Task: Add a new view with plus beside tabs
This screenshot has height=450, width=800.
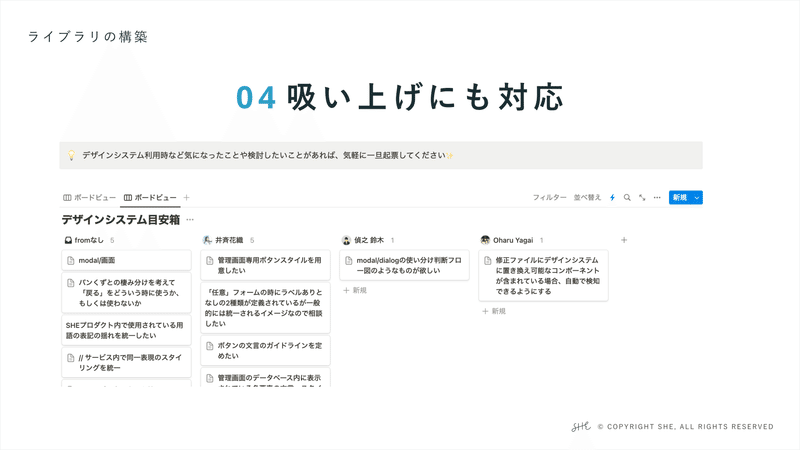Action: (186, 197)
